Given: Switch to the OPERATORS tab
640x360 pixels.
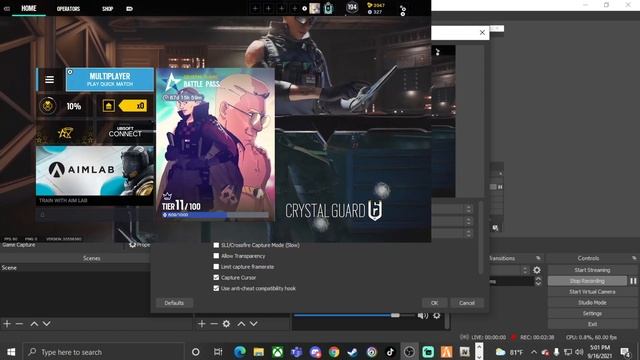Looking at the screenshot, I should 68,9.
